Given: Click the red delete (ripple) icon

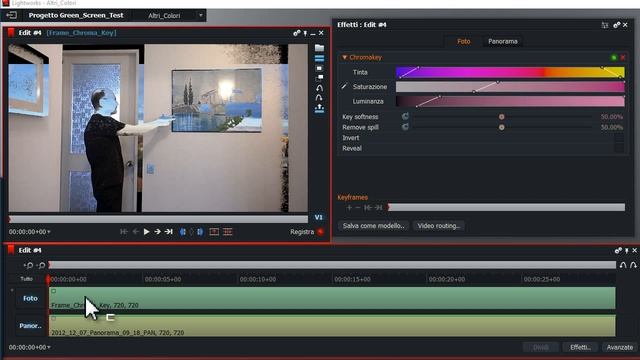Looking at the screenshot, I should [228, 232].
